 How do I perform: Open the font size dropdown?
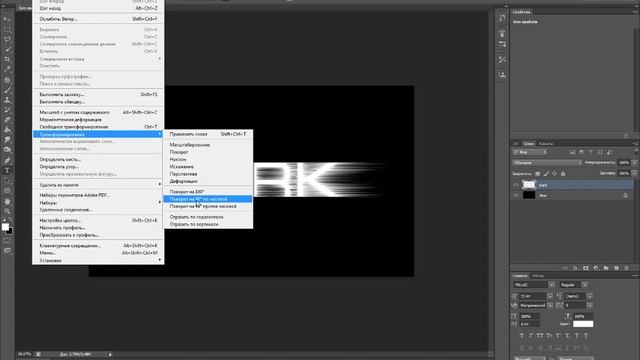tap(550, 296)
